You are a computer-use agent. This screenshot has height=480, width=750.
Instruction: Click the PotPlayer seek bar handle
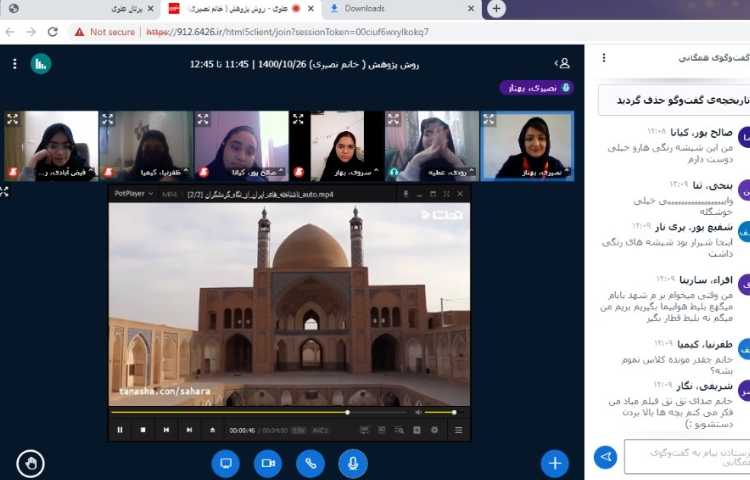pyautogui.click(x=348, y=412)
